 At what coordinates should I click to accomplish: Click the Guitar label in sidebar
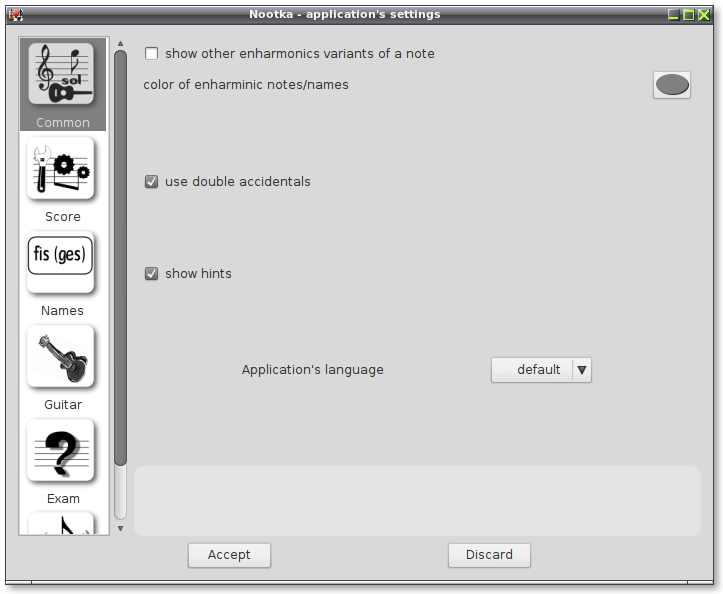click(63, 405)
